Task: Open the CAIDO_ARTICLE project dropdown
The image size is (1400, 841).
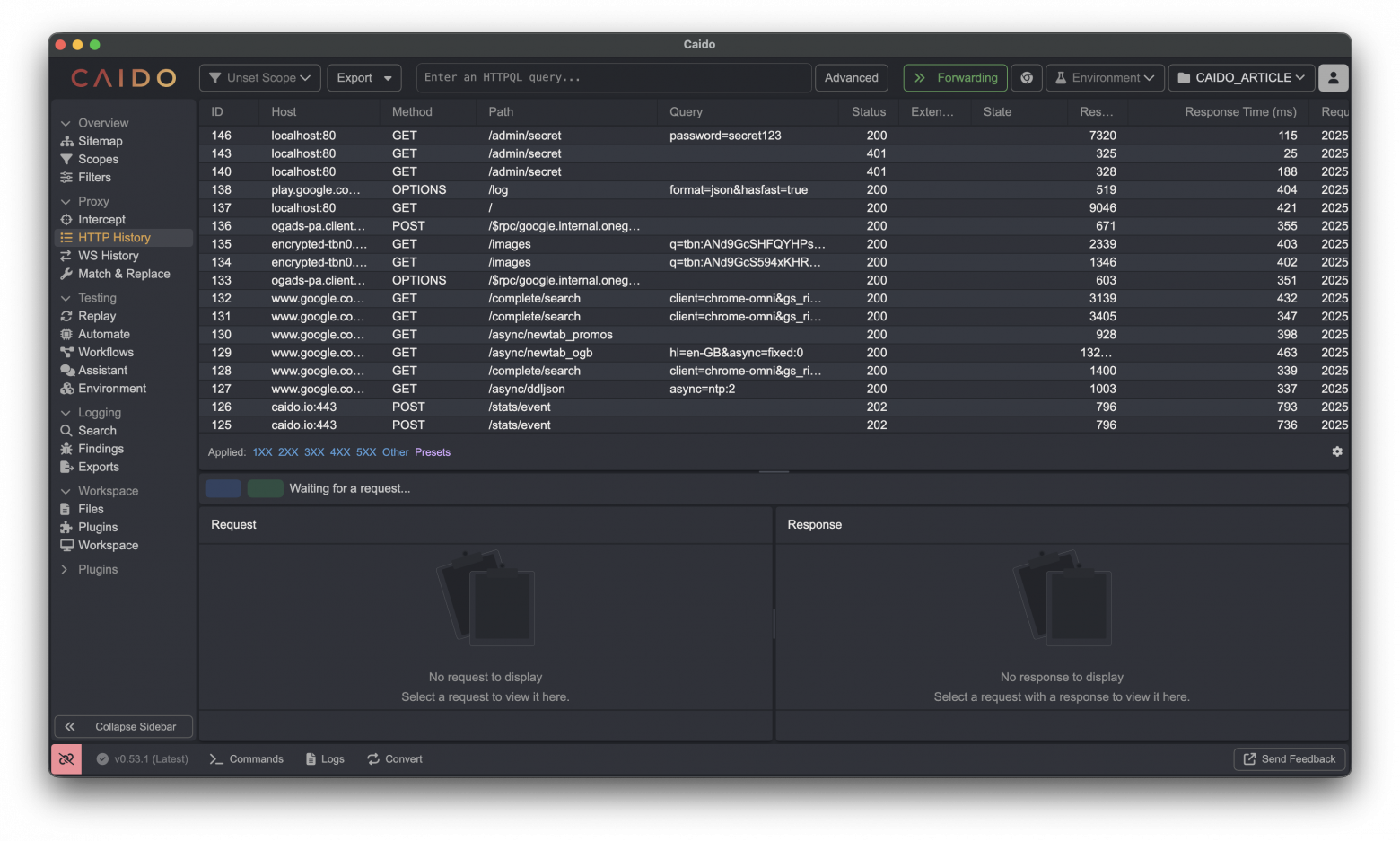Action: click(x=1241, y=78)
